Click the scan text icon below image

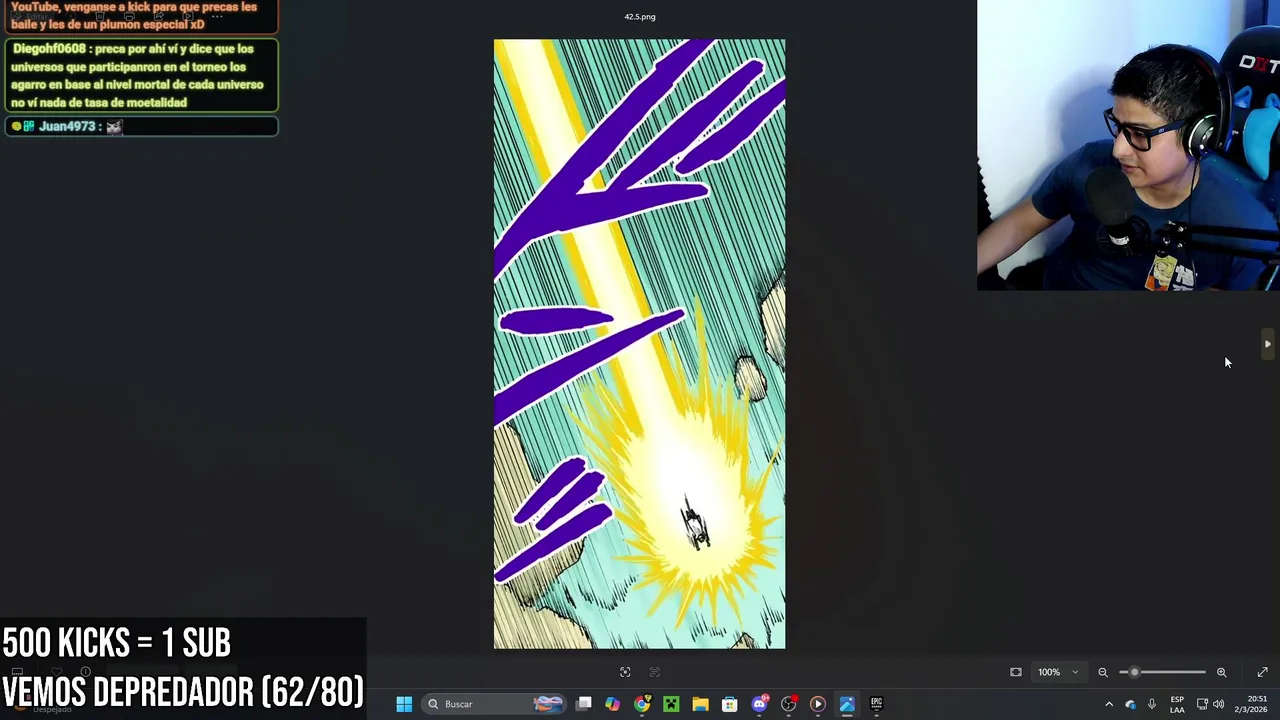pos(655,672)
